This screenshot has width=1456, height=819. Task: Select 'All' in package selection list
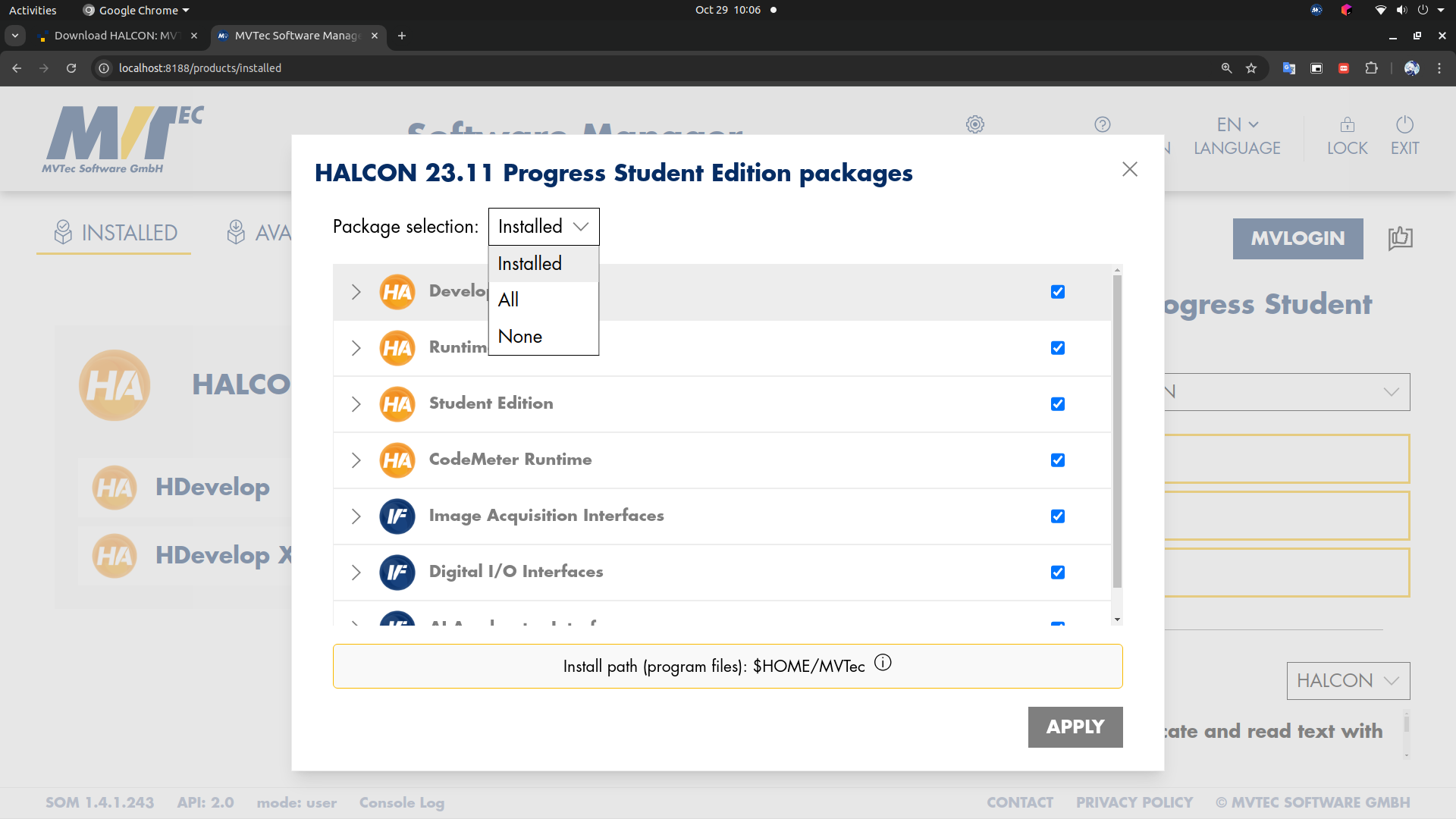tap(543, 300)
